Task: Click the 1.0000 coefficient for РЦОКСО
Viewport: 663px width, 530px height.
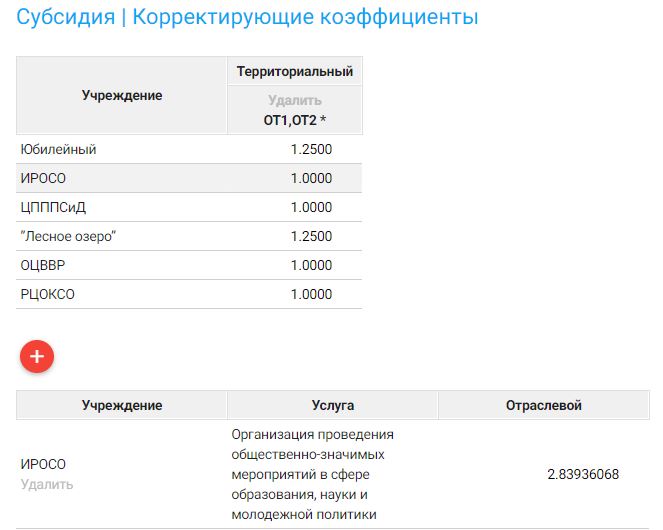Action: [311, 295]
